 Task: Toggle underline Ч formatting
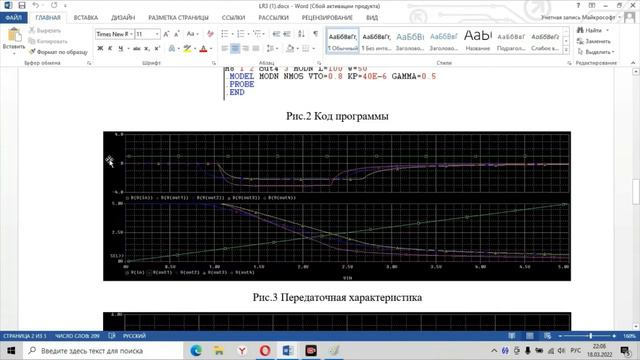[x=120, y=49]
